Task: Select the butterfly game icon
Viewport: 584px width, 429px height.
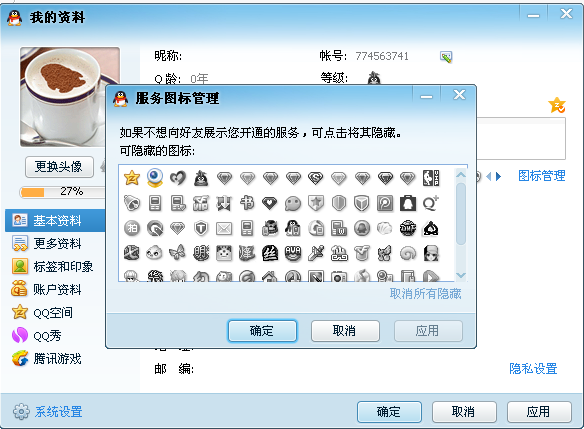Action: [x=178, y=253]
